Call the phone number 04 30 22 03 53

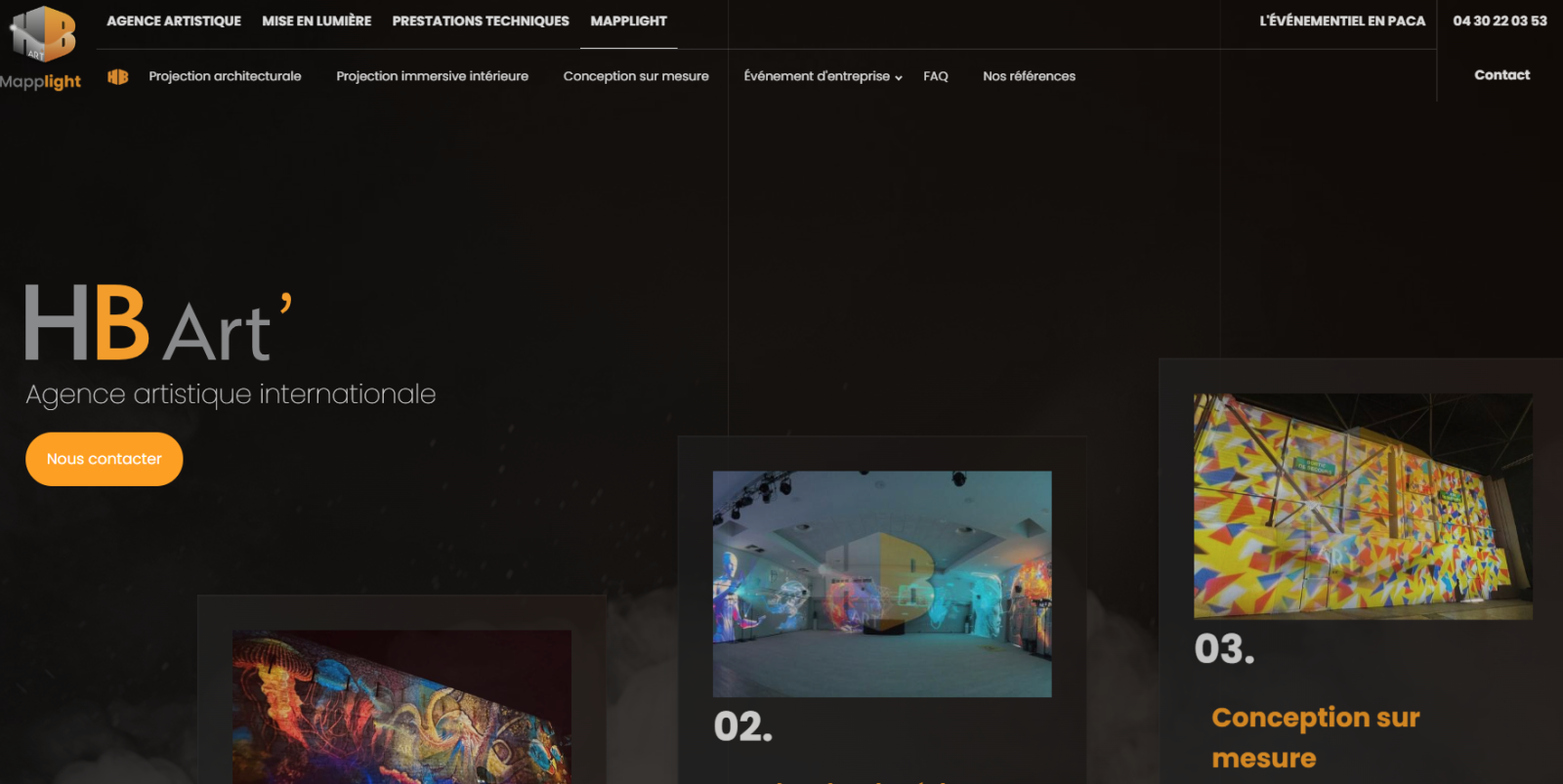1500,21
